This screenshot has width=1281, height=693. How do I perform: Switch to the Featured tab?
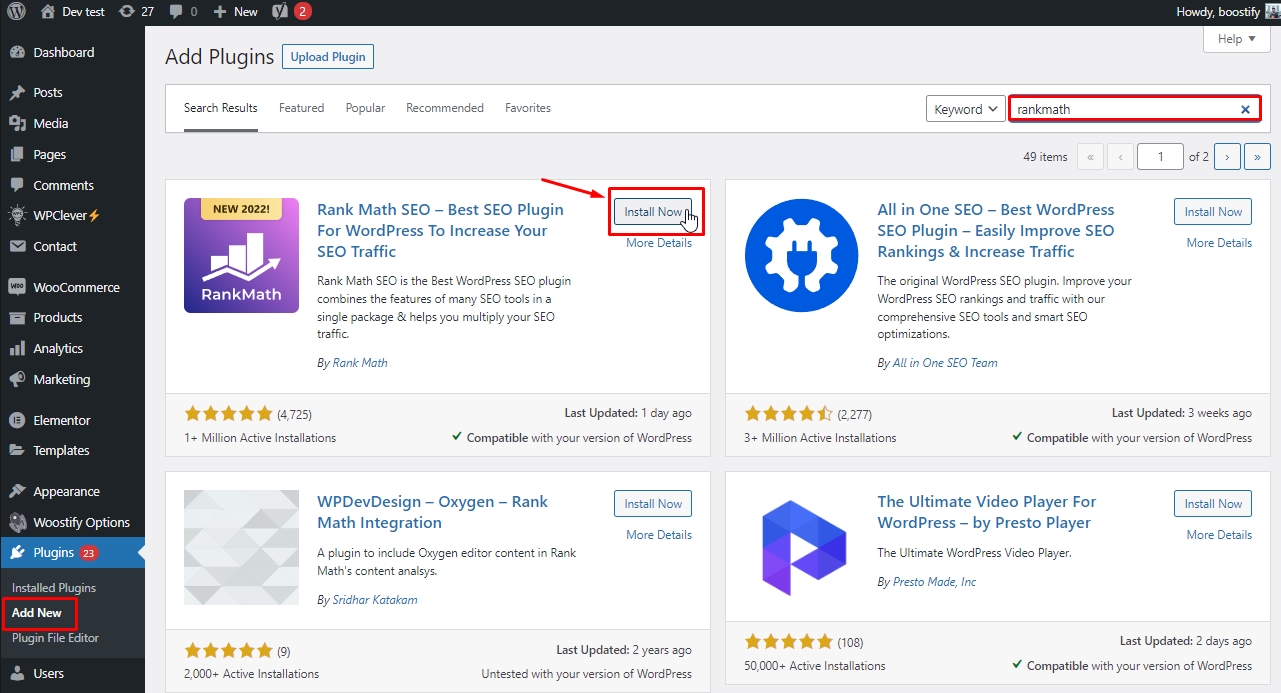click(x=301, y=108)
